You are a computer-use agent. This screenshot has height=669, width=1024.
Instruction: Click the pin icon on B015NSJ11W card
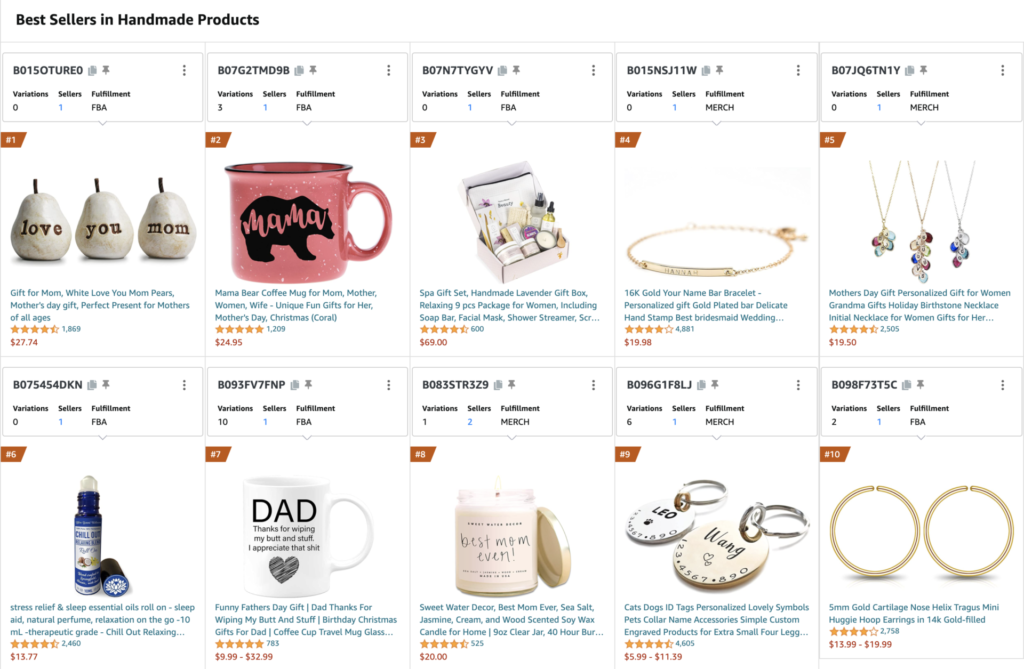[721, 70]
